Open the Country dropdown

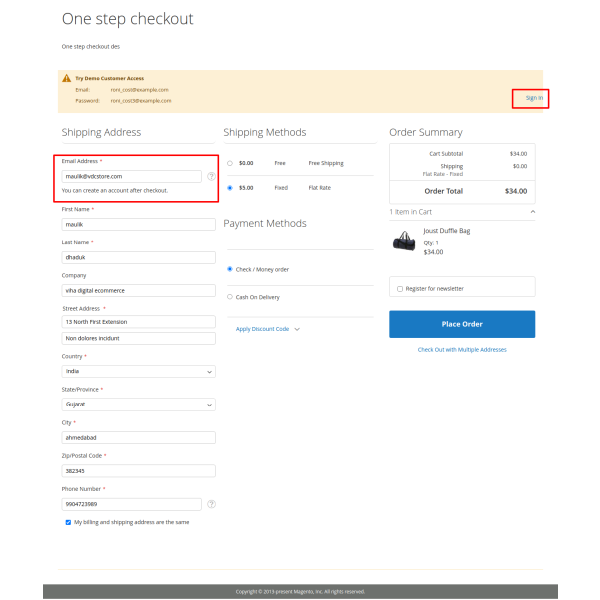tap(139, 371)
